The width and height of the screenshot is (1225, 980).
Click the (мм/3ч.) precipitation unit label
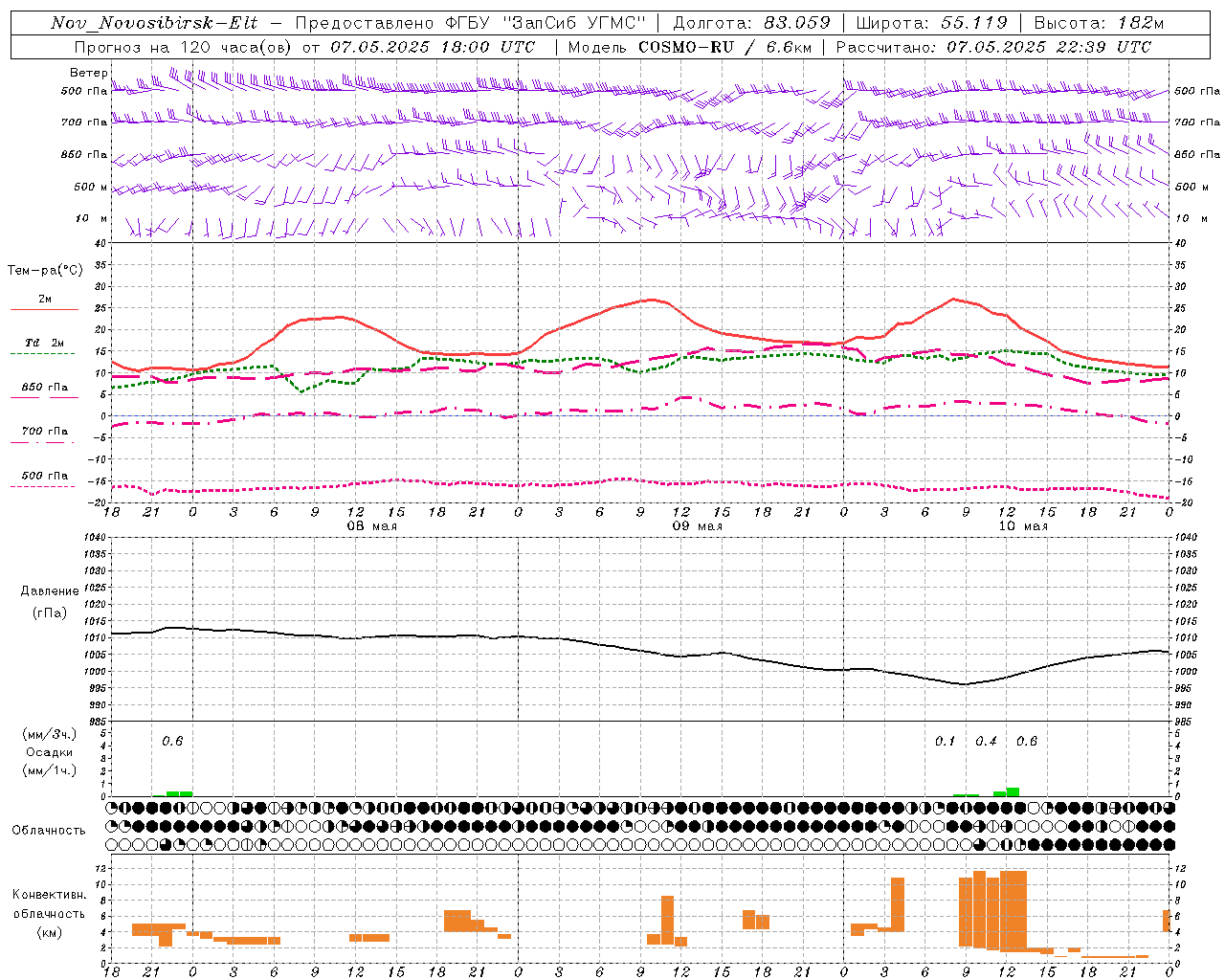point(50,734)
